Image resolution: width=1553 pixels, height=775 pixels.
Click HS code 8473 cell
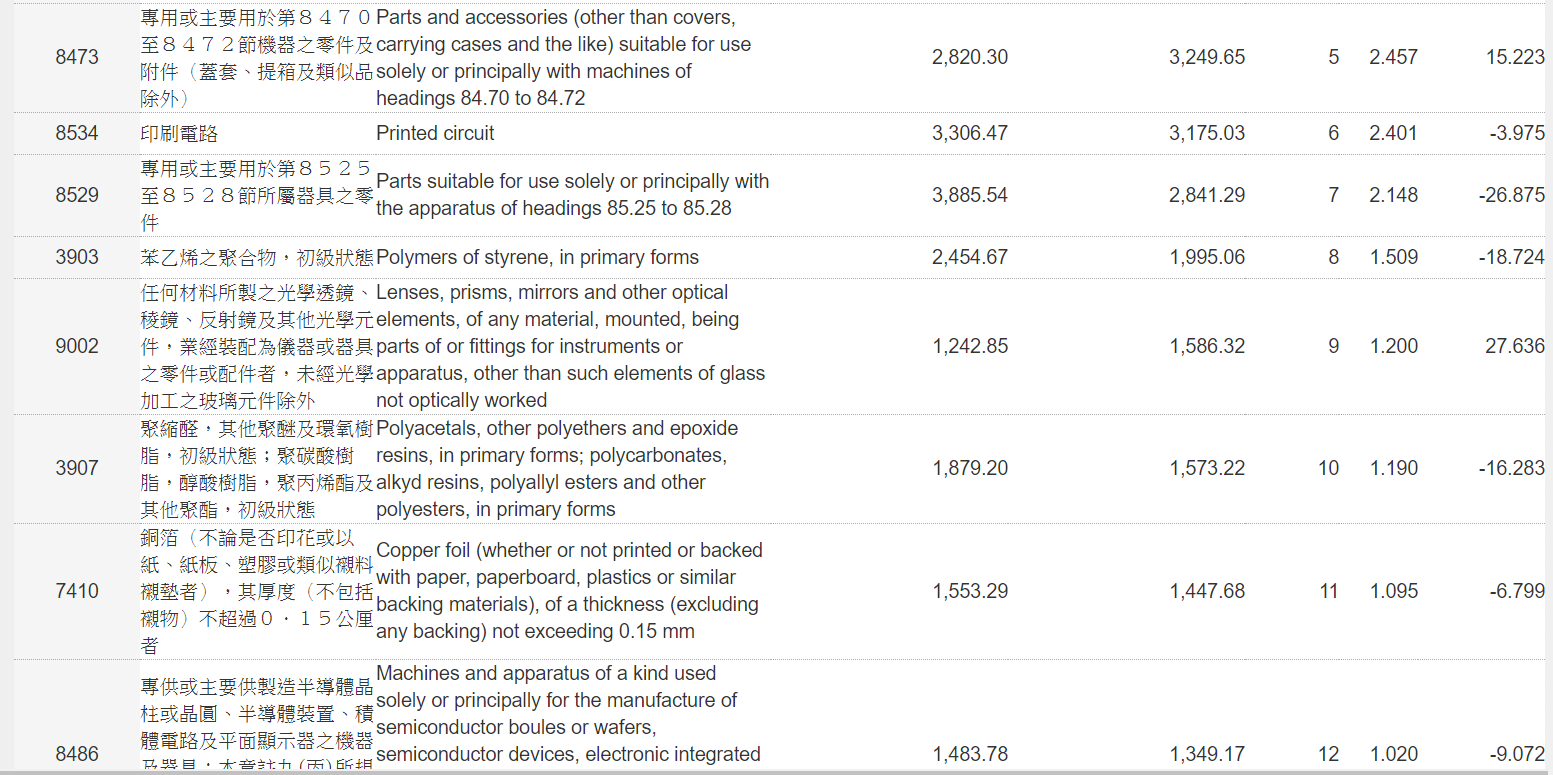point(77,57)
